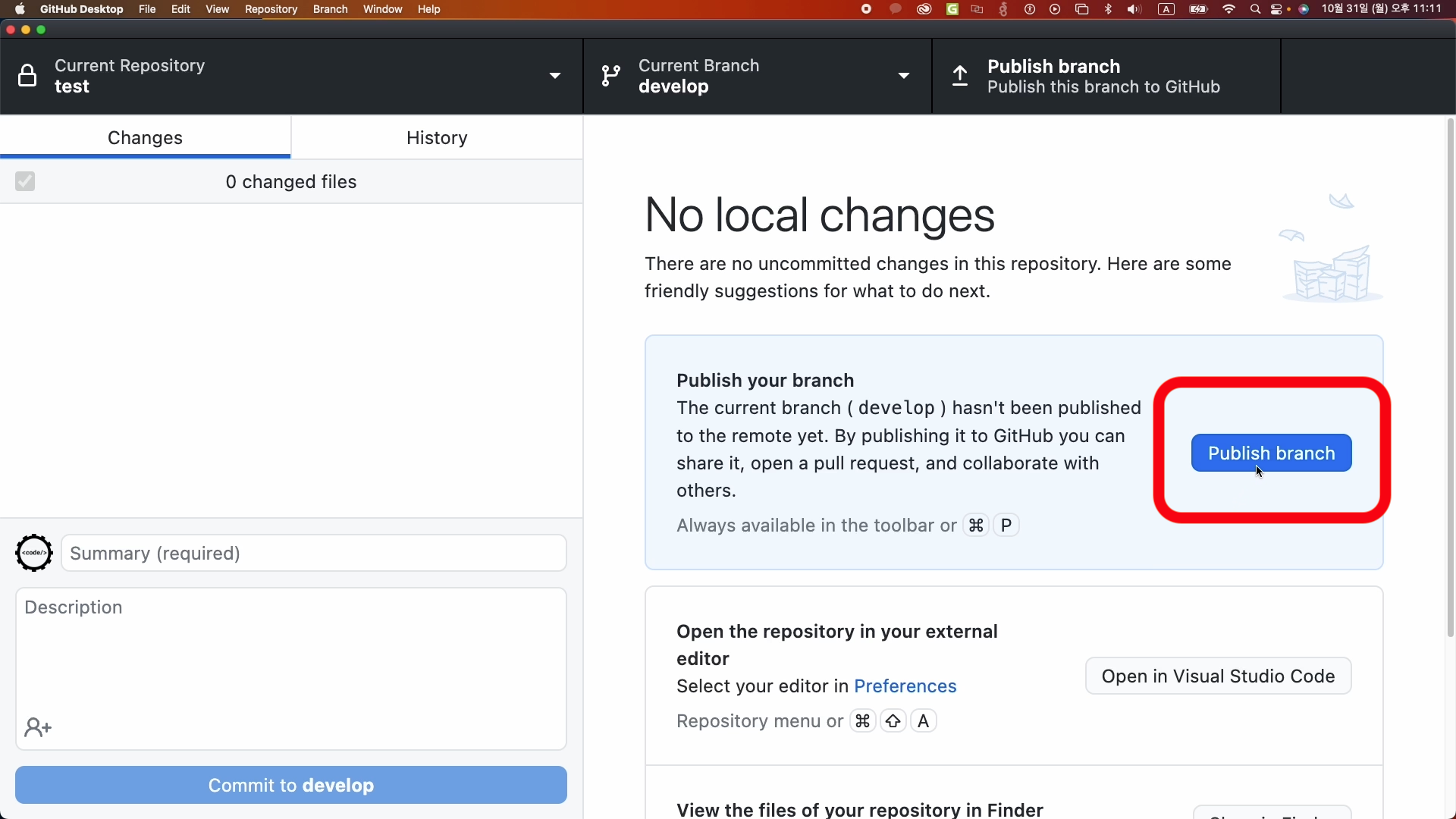
Task: Click the Bluetooth menu bar icon
Action: 1108,9
